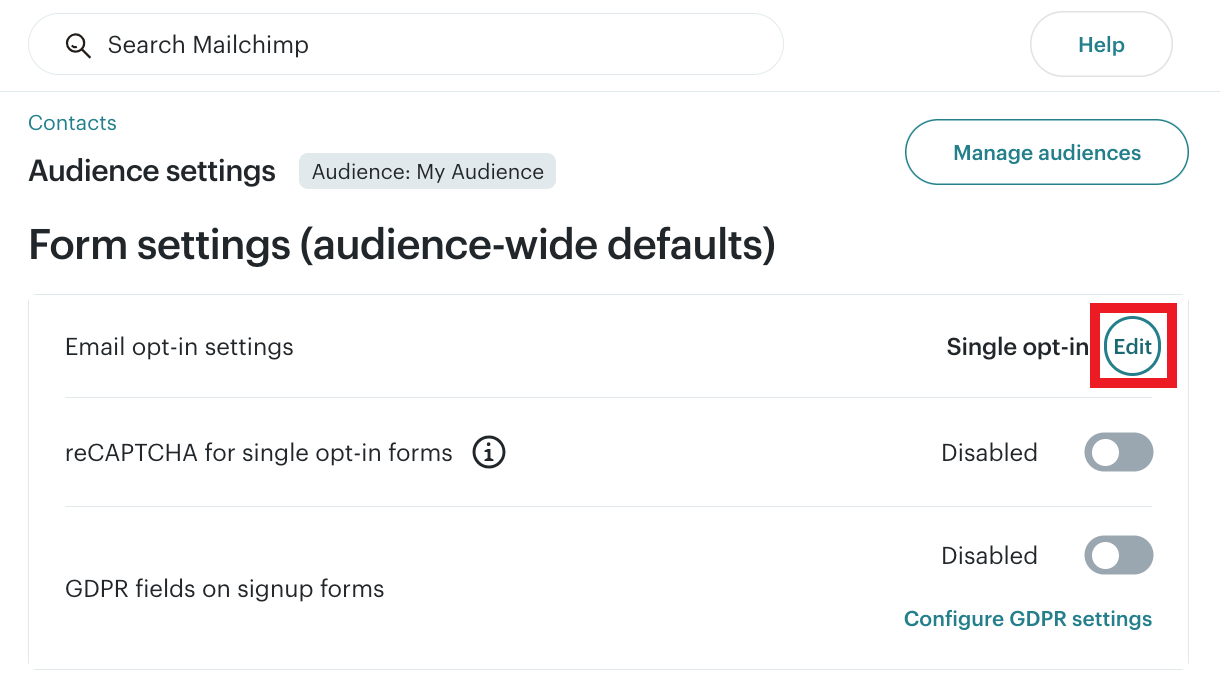This screenshot has width=1220, height=699.
Task: Click Form settings audience-wide defaults heading
Action: click(402, 245)
